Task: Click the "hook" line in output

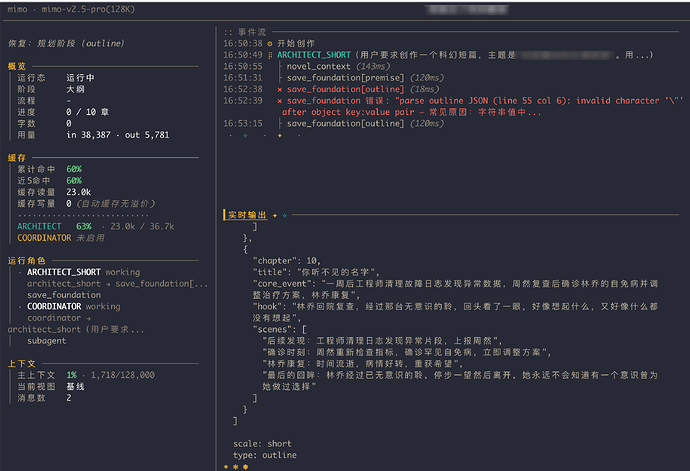Action: pos(455,313)
